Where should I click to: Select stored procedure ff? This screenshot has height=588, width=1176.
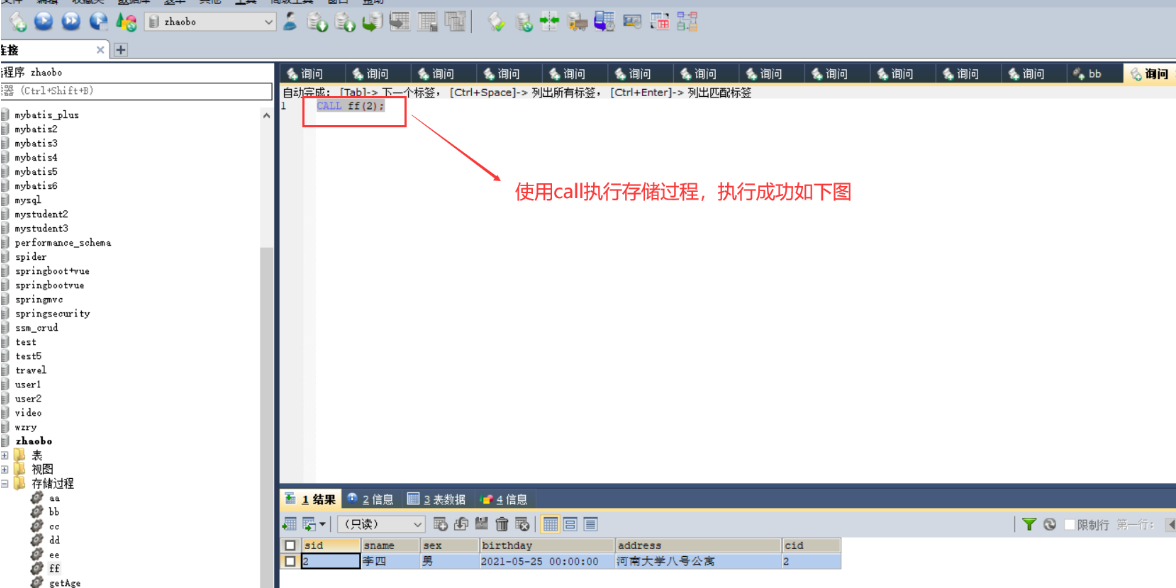[54, 568]
